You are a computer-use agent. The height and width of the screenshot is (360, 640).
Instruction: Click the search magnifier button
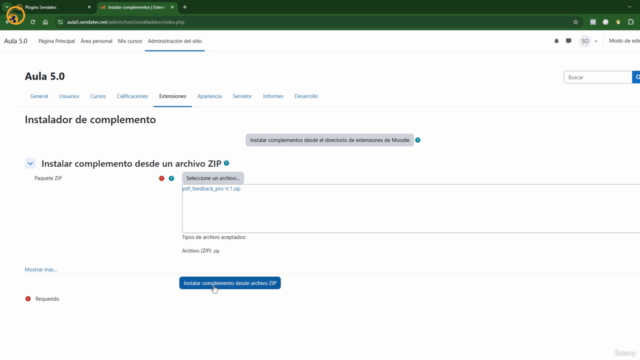tap(636, 77)
